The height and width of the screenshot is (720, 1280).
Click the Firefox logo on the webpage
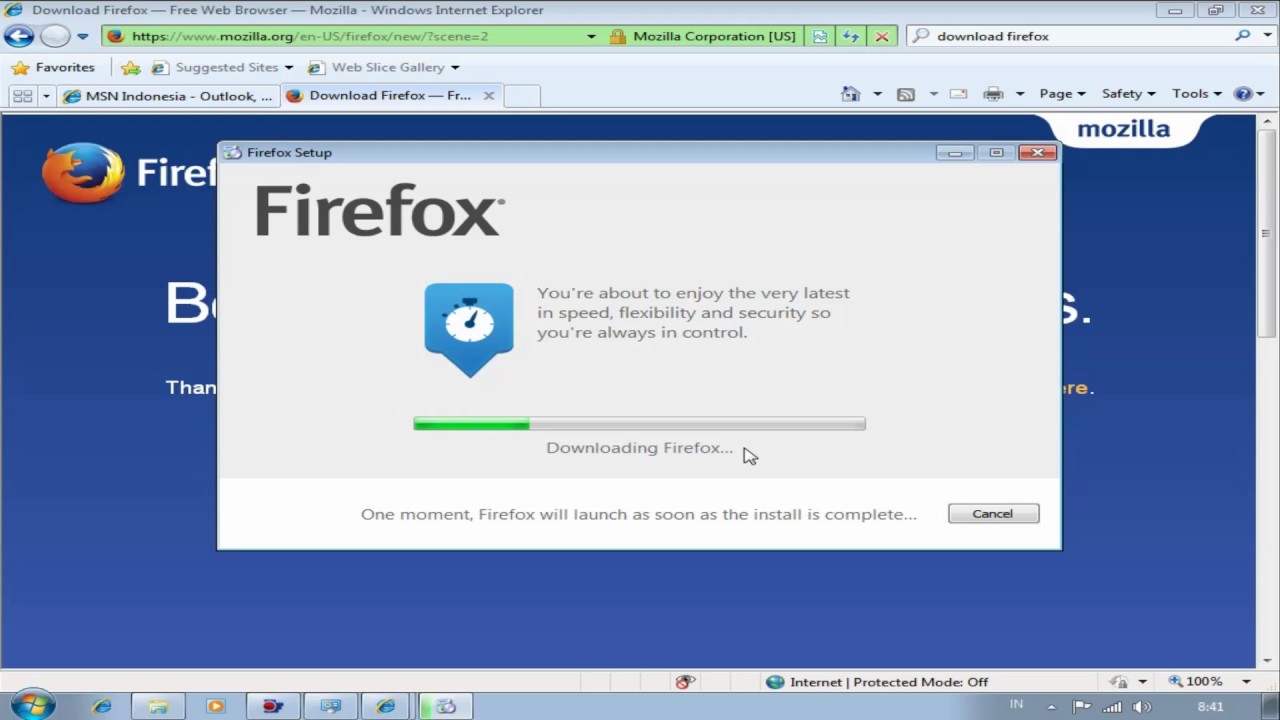pos(84,172)
